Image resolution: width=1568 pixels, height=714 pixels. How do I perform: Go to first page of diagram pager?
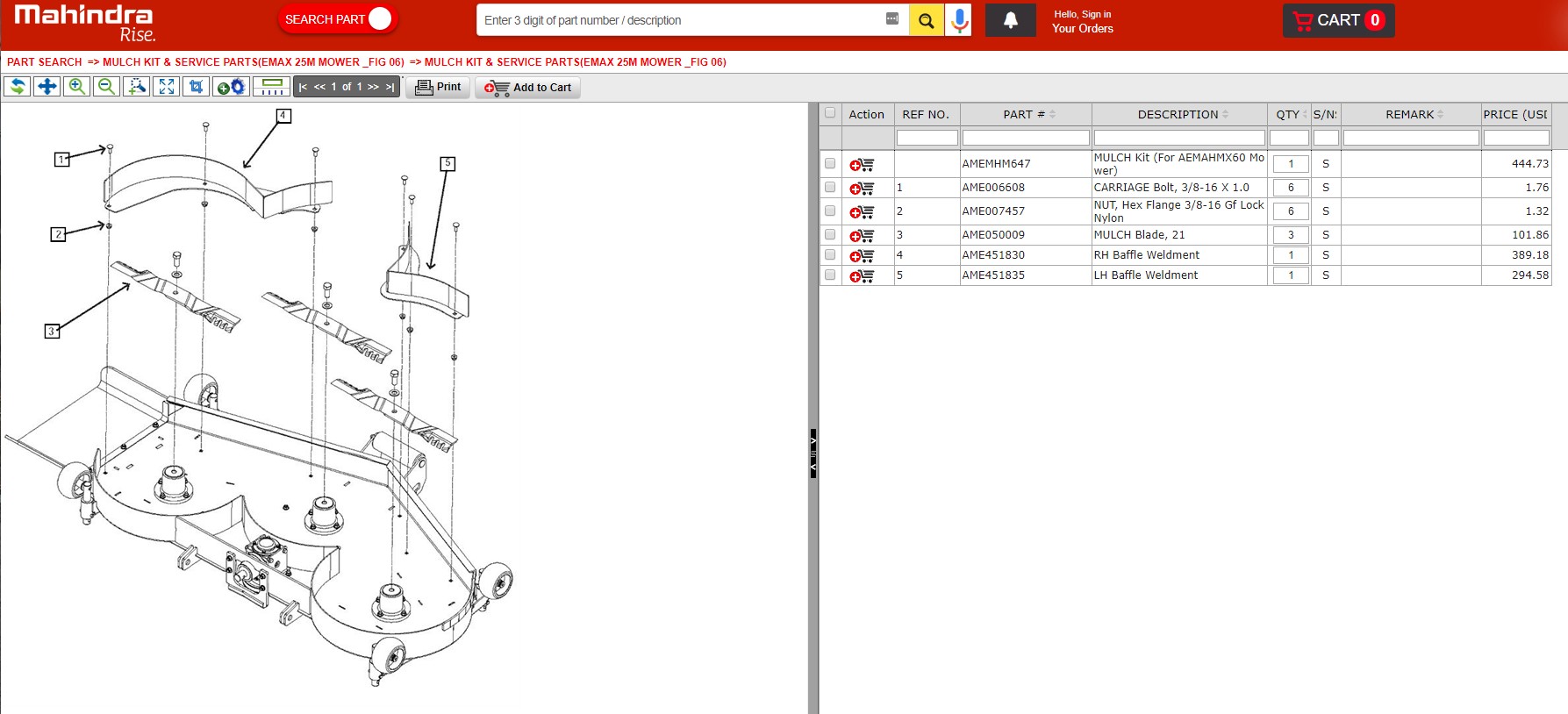coord(303,87)
